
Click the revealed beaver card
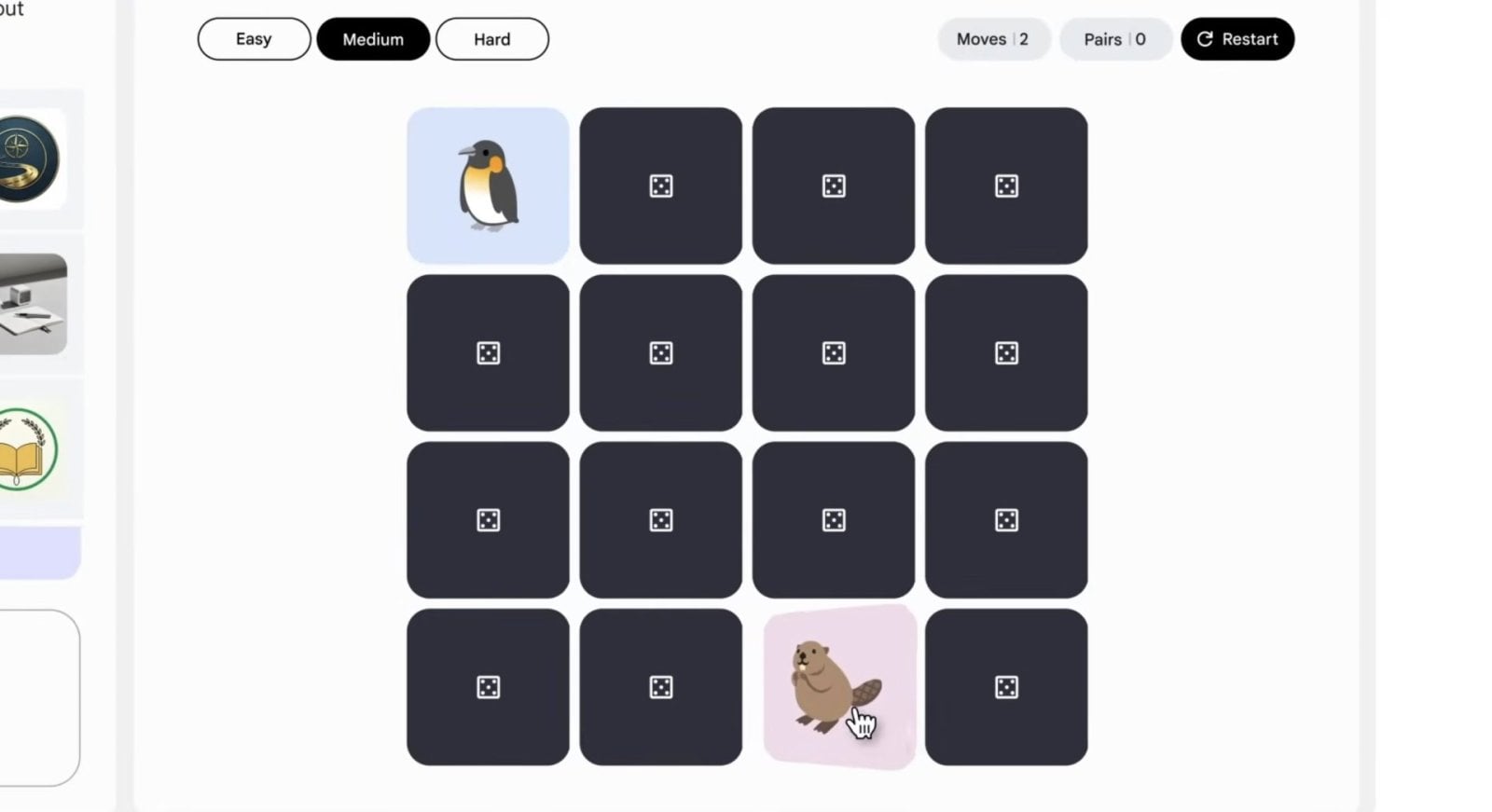839,687
